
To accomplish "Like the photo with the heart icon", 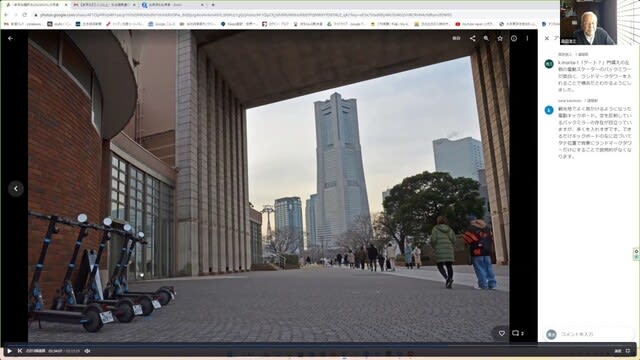I will pos(502,333).
